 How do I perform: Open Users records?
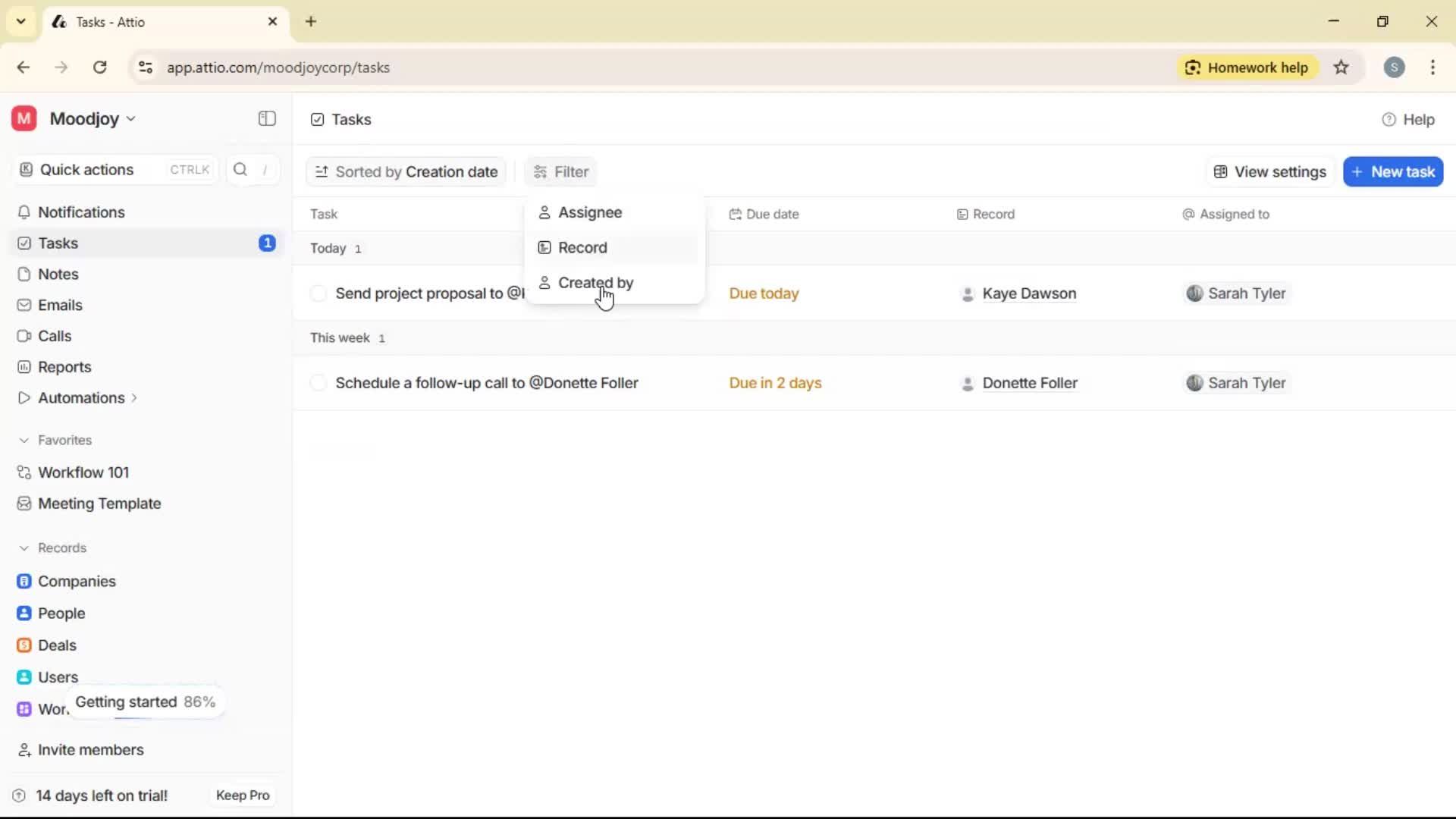(x=58, y=677)
